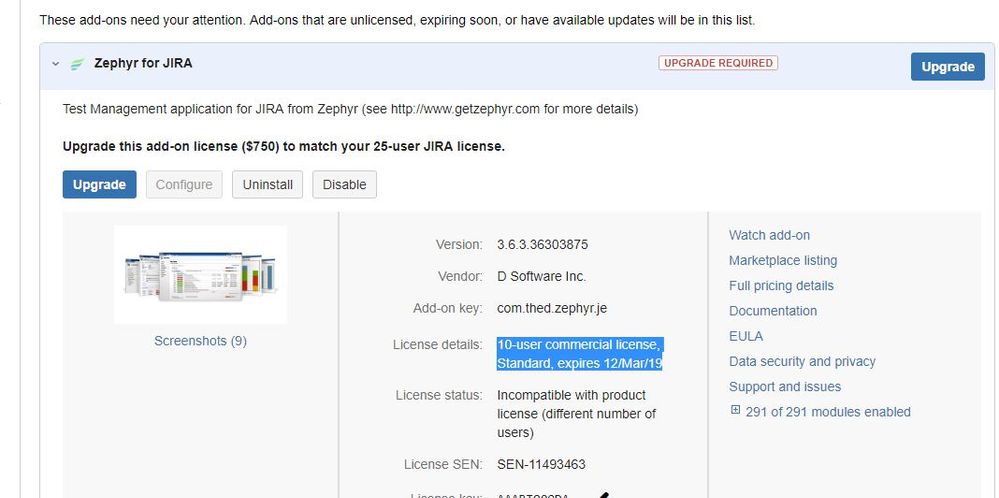Viewport: 999px width, 498px height.
Task: Click add-on key com.thed.zephyr.je
Action: (552, 308)
